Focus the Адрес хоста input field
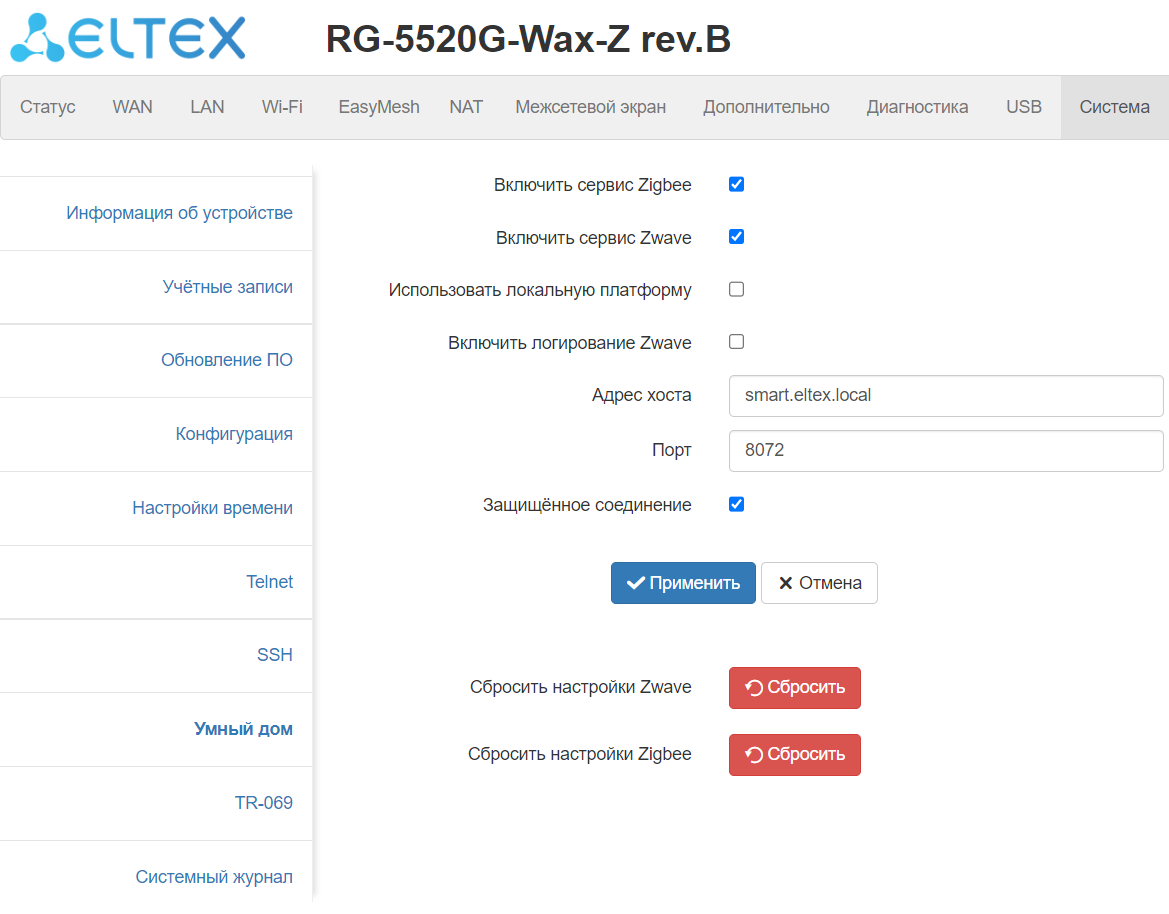This screenshot has width=1169, height=914. (946, 396)
